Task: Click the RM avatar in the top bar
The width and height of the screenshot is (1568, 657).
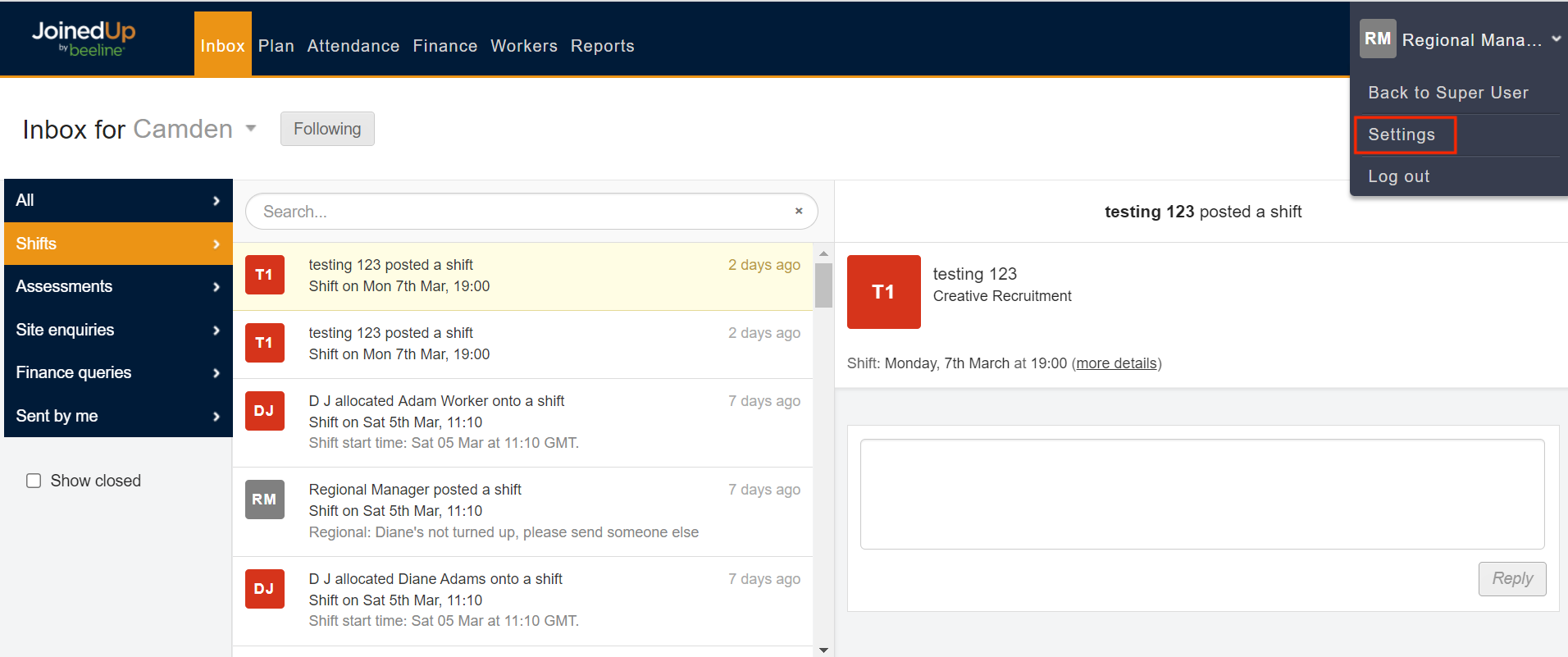Action: point(1377,39)
